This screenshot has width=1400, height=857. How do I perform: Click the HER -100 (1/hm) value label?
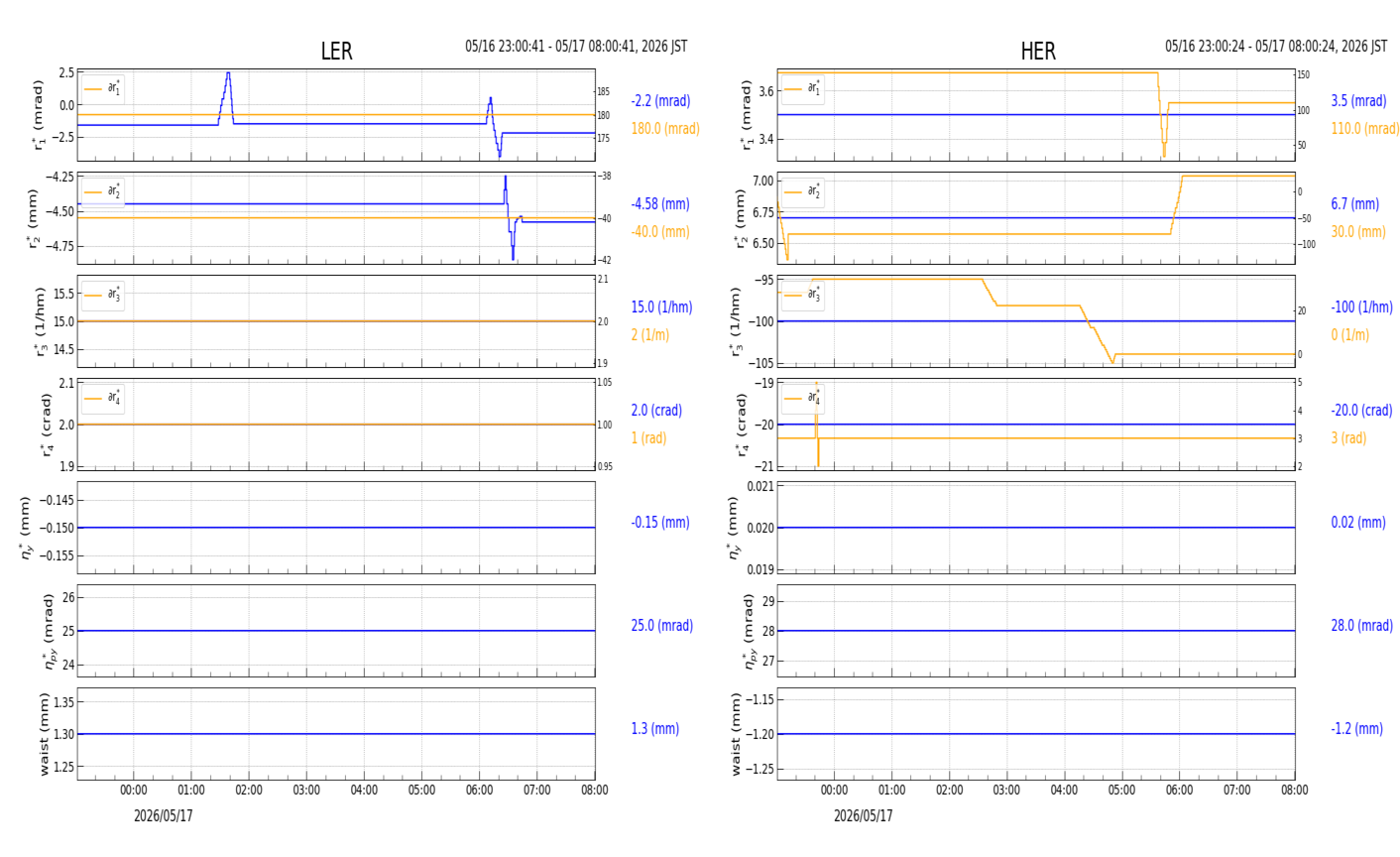click(x=1361, y=307)
